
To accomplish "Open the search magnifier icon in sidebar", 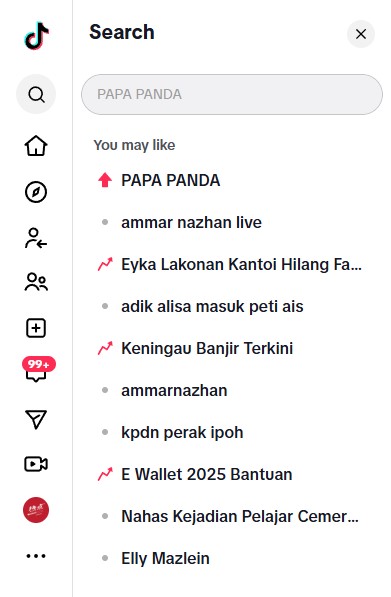I will tap(36, 94).
